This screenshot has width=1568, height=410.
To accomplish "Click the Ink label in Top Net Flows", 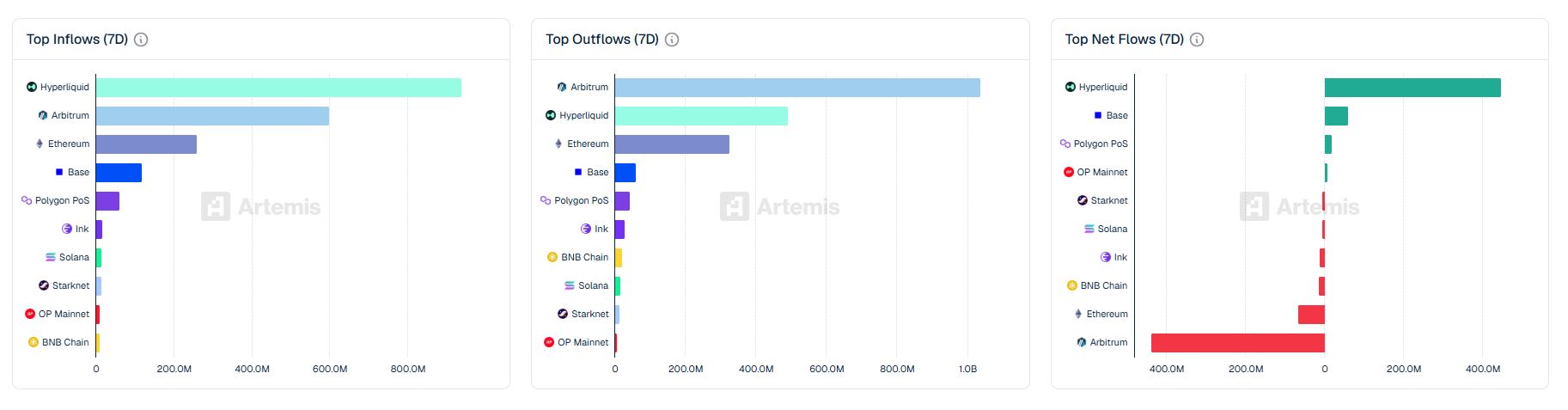I will point(1121,257).
